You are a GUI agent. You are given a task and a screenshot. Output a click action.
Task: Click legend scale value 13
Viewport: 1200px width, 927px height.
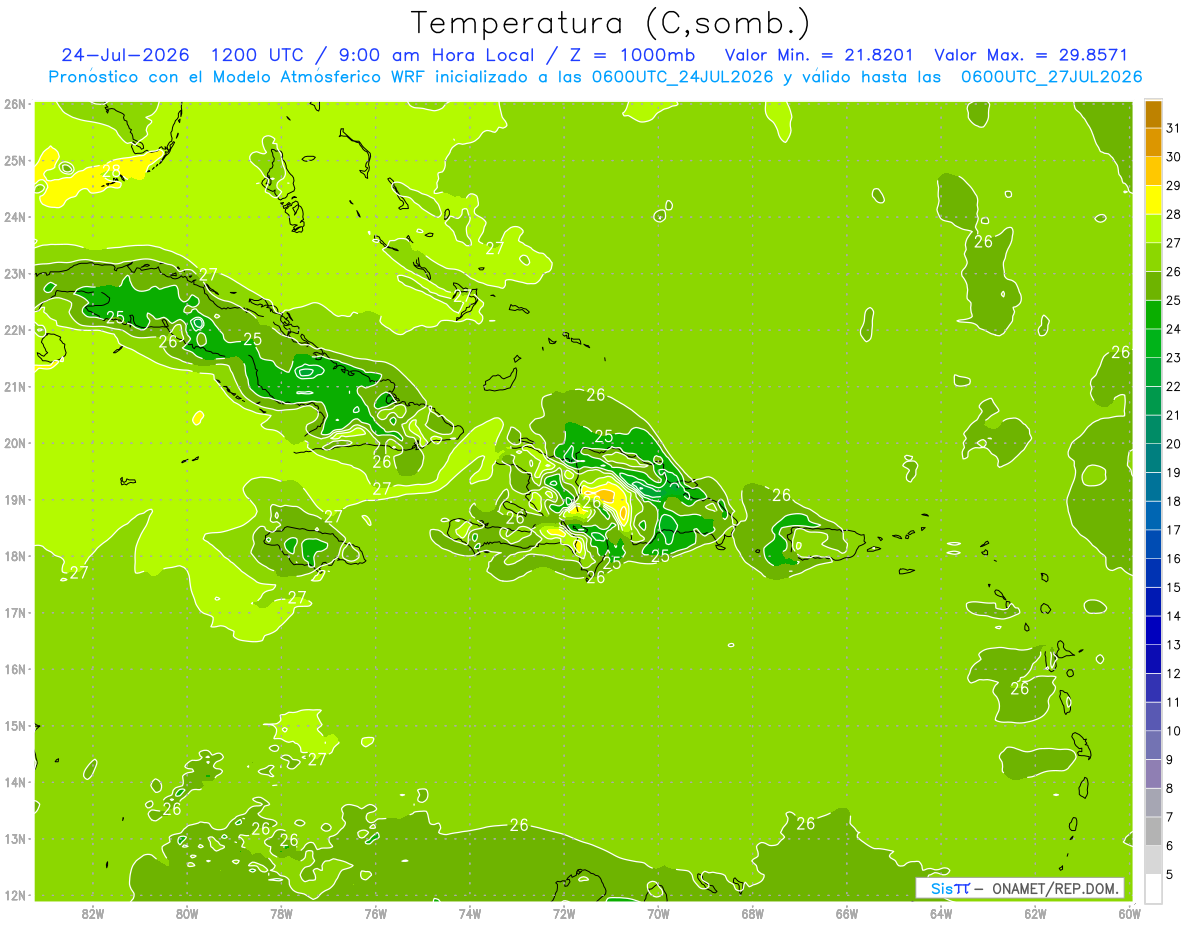[x=1174, y=645]
